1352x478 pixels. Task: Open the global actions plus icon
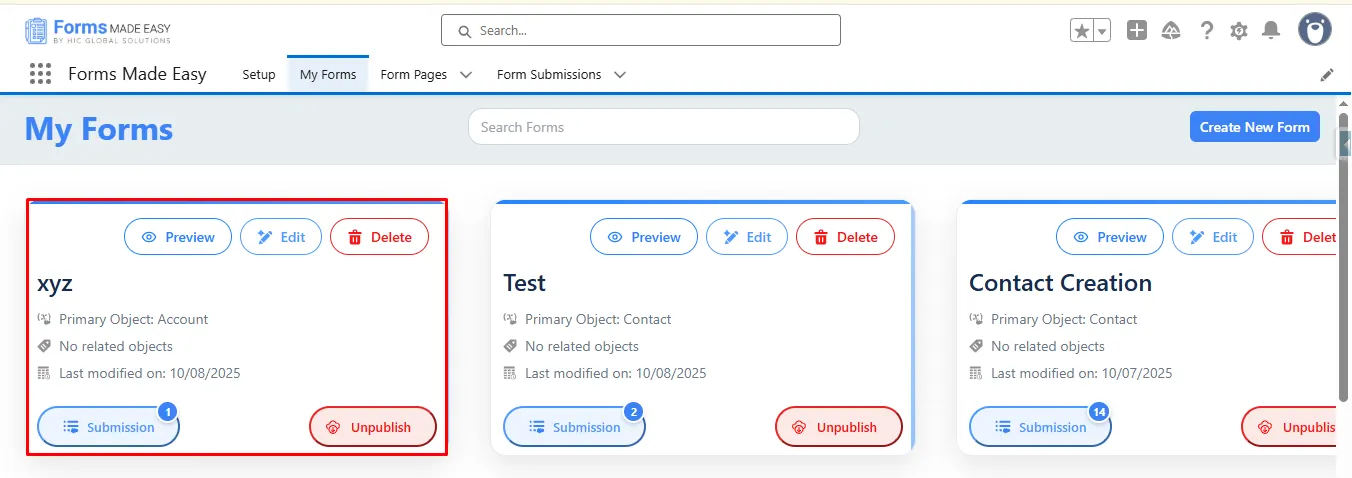coord(1137,31)
